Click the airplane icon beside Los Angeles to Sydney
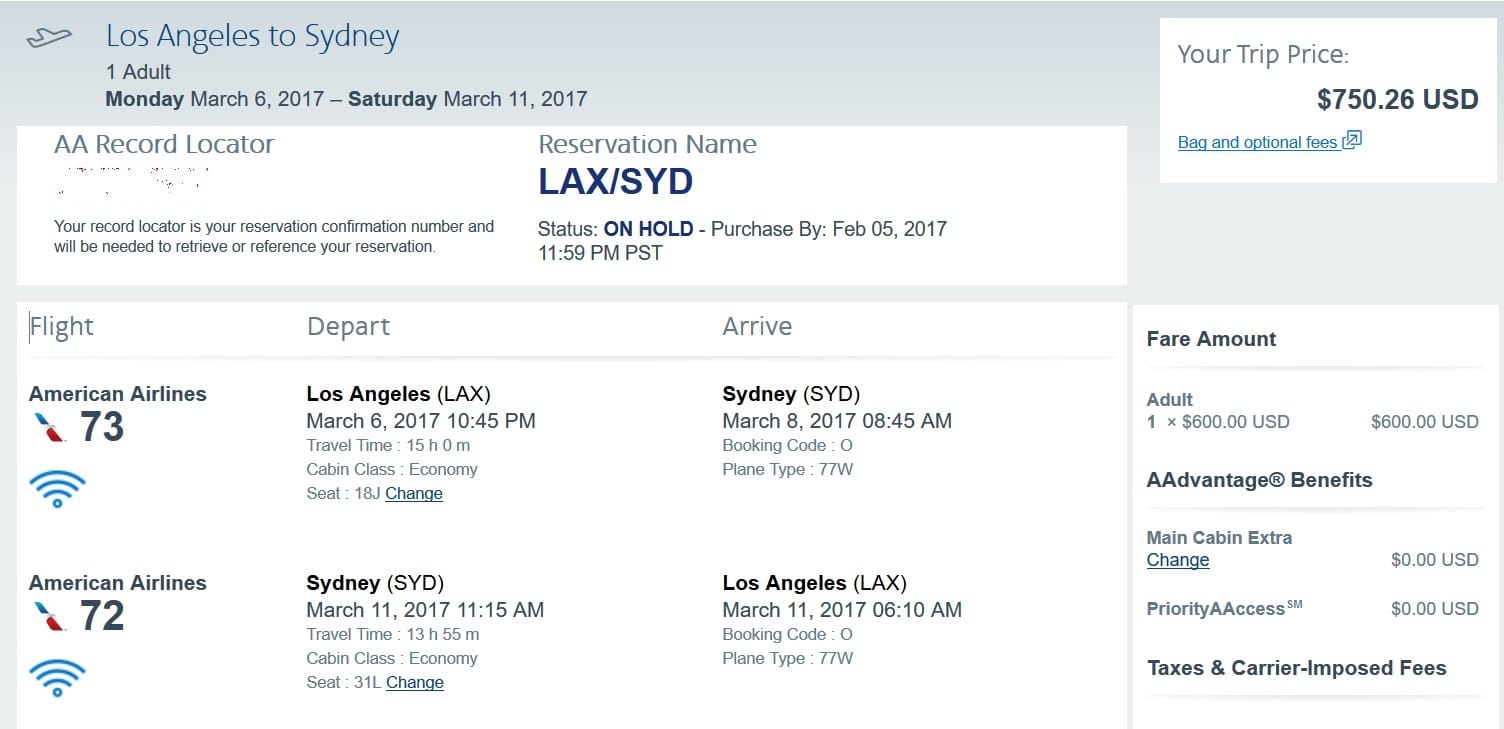 tap(49, 37)
